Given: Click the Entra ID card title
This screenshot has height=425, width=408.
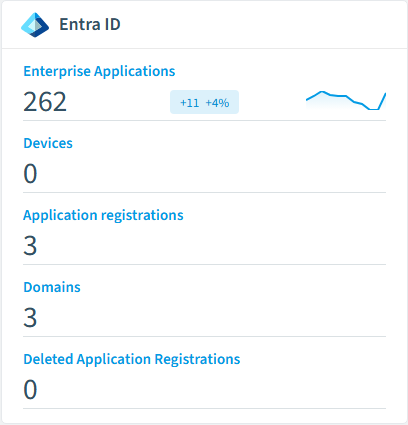Looking at the screenshot, I should [x=90, y=25].
